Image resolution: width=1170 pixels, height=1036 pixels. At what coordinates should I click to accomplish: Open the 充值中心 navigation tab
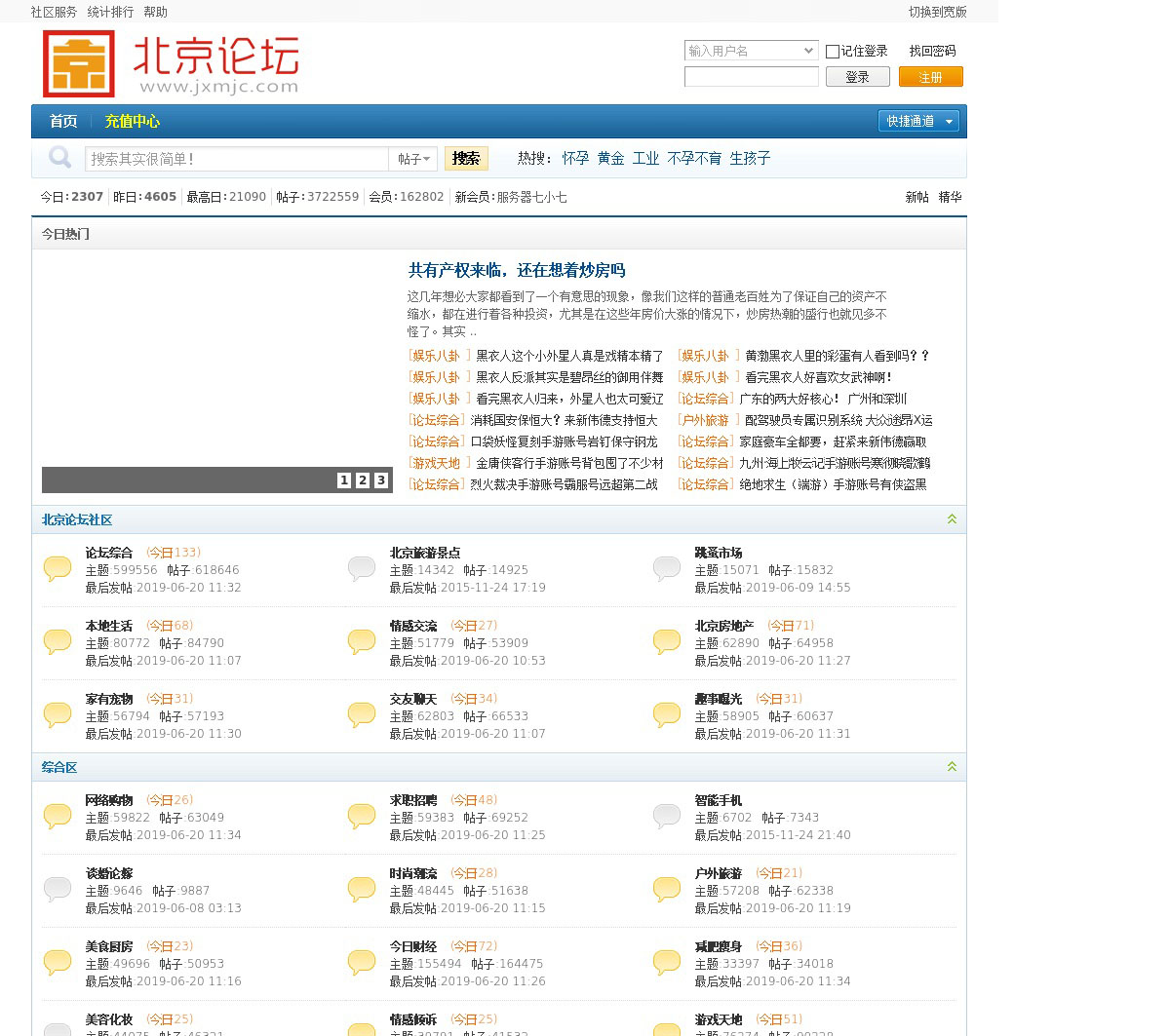[132, 121]
